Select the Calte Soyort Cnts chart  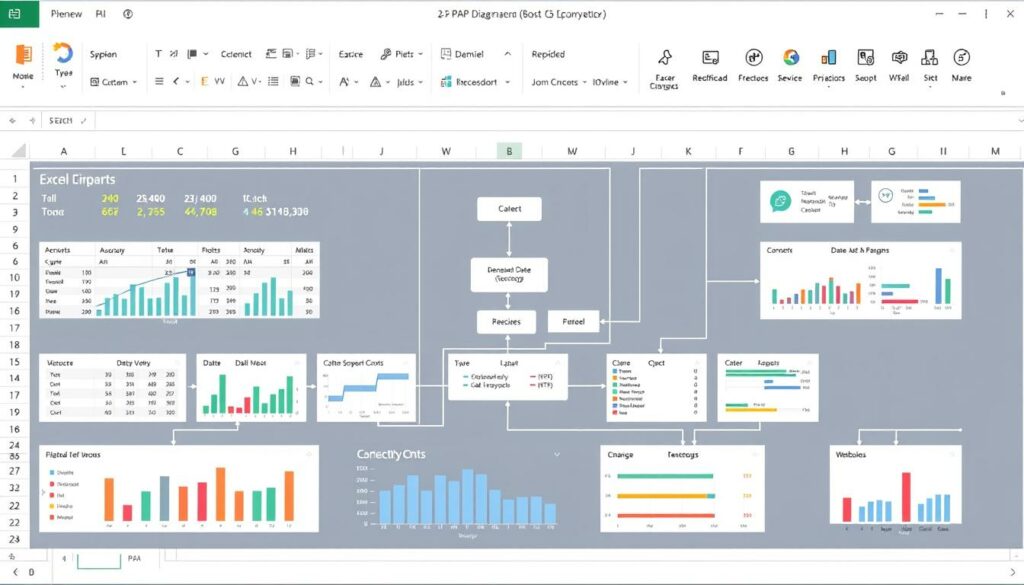pyautogui.click(x=366, y=388)
